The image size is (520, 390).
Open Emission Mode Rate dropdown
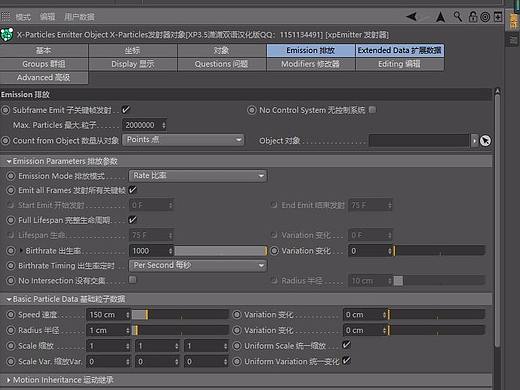coord(198,176)
